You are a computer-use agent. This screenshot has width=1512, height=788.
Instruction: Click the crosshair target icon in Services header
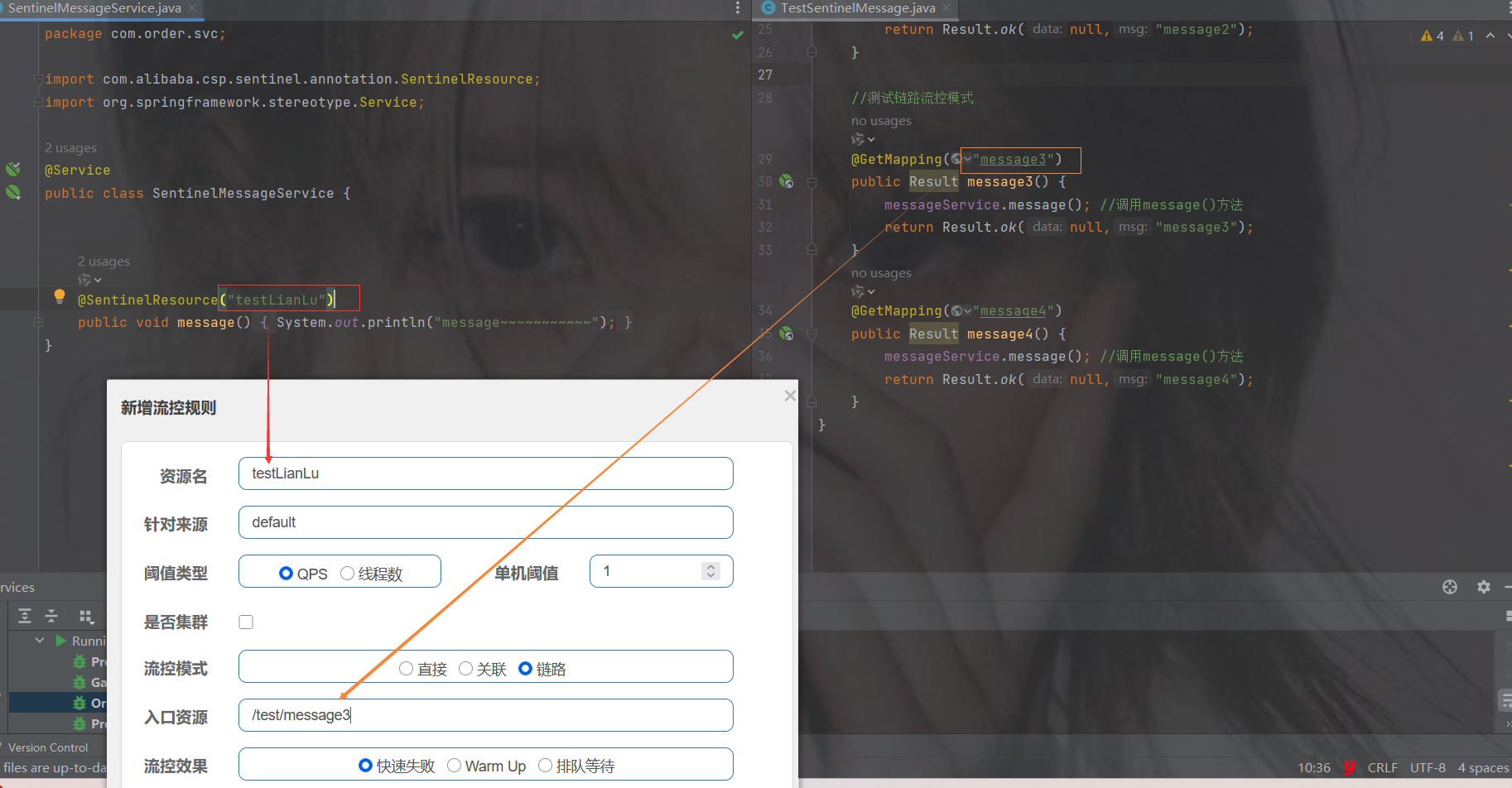pyautogui.click(x=1450, y=587)
